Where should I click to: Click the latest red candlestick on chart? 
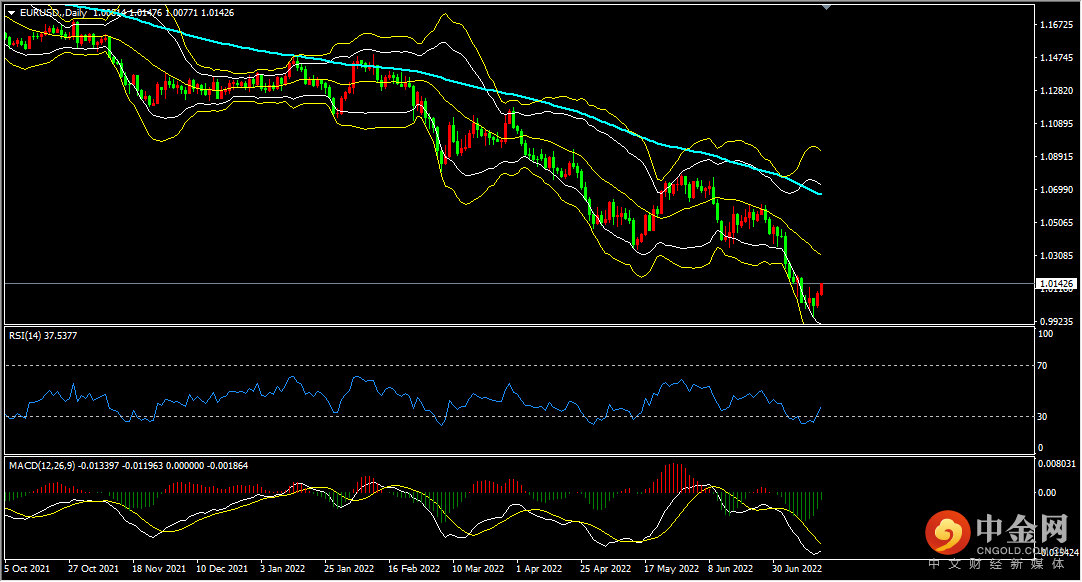point(821,291)
